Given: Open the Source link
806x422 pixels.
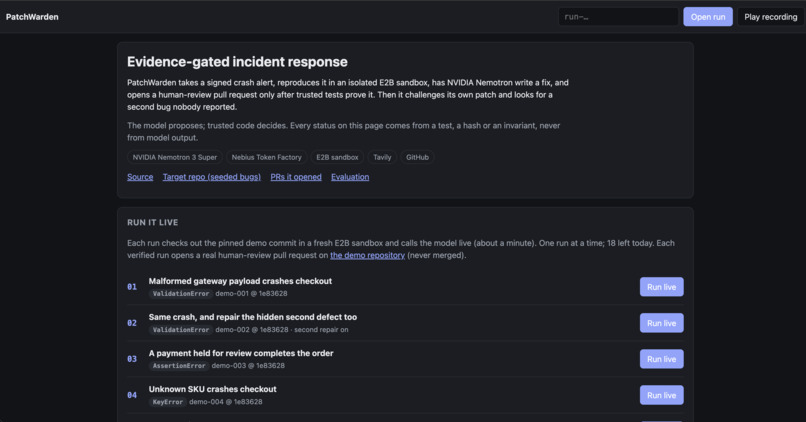Looking at the screenshot, I should [140, 177].
